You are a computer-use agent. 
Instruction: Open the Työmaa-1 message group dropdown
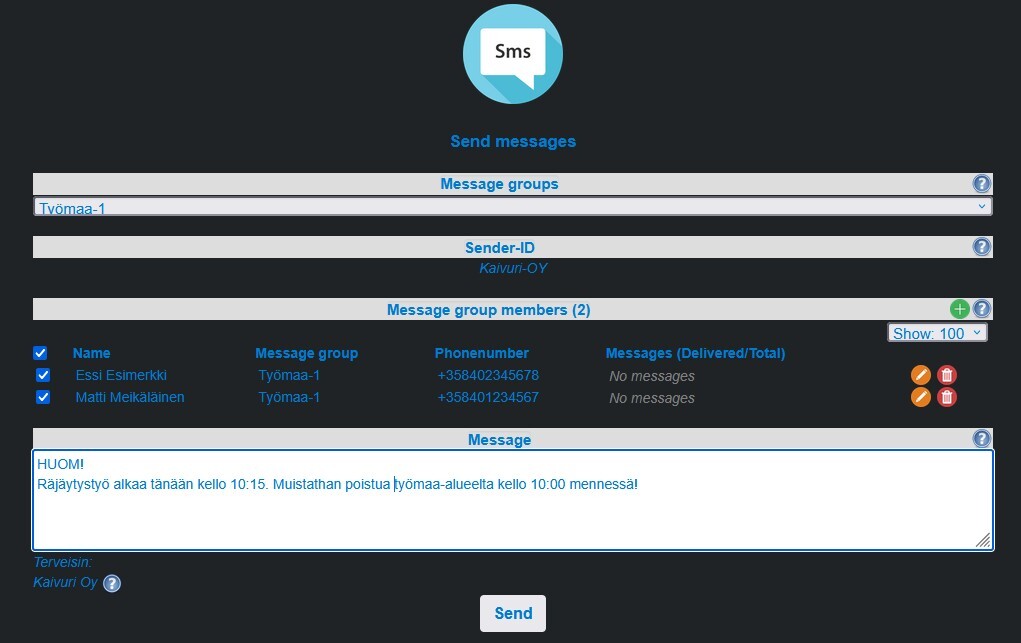pos(512,207)
